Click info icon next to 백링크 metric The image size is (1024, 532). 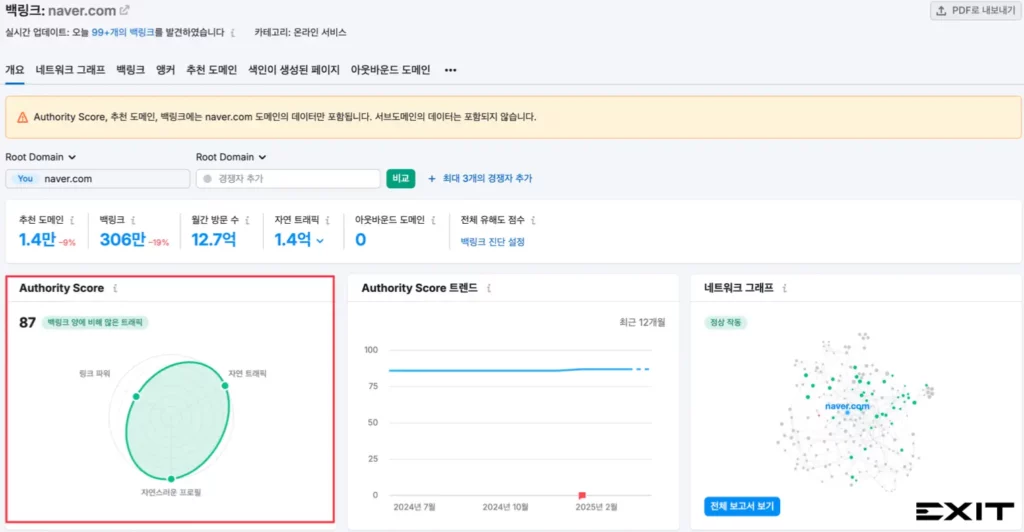click(x=133, y=221)
